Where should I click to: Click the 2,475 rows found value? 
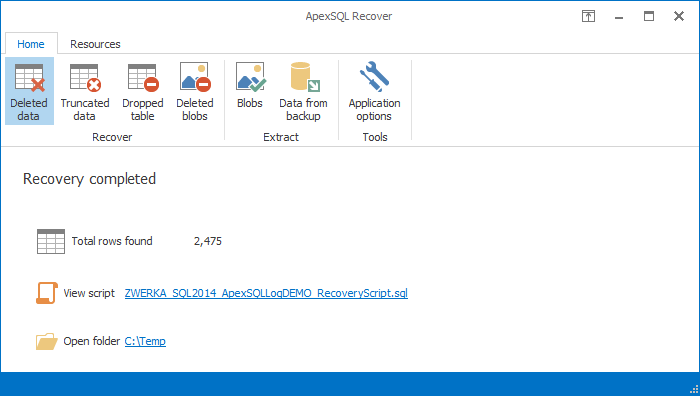[208, 241]
